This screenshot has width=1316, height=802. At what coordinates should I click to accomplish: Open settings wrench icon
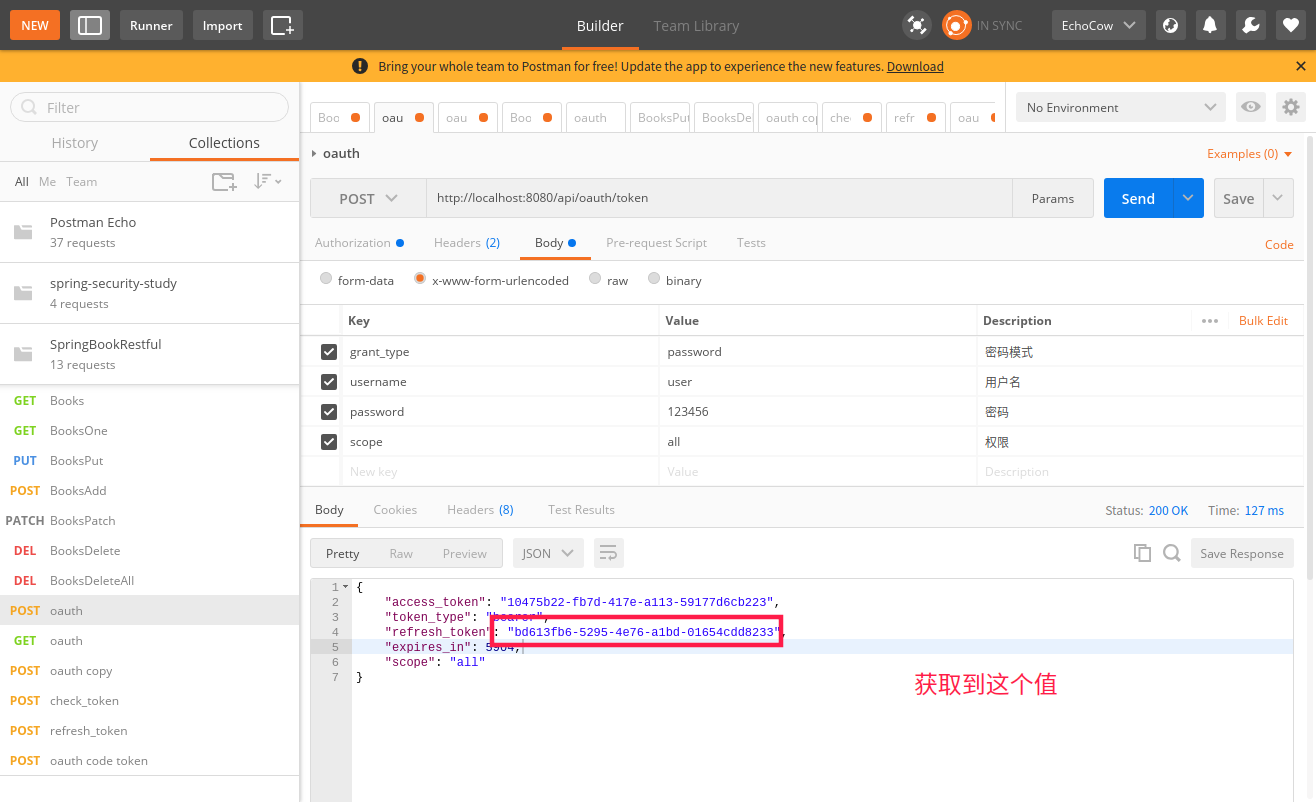[x=1251, y=25]
